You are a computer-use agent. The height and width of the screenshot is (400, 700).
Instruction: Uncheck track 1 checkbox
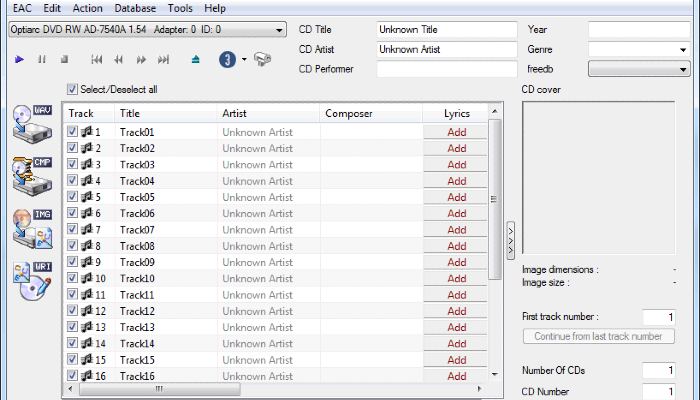point(72,131)
